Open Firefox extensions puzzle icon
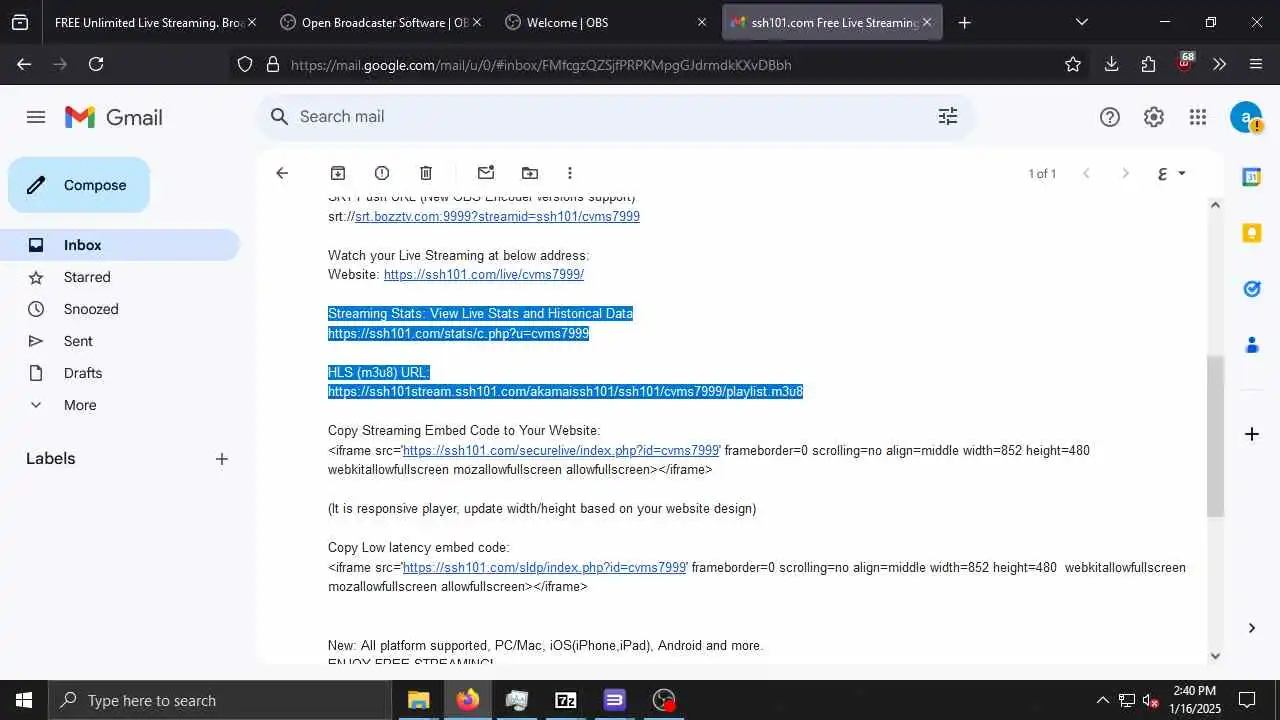 click(1148, 64)
